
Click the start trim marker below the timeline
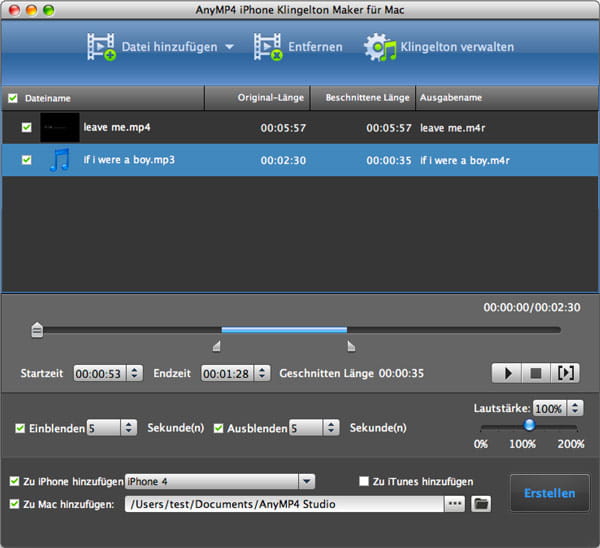click(217, 346)
